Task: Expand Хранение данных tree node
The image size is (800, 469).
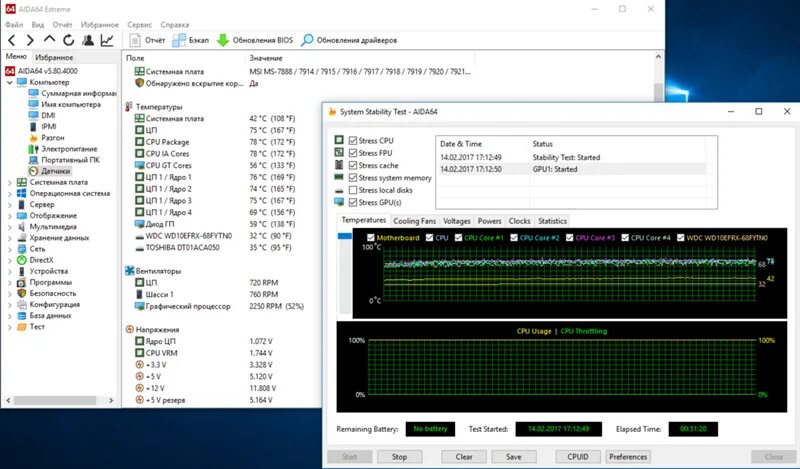Action: pos(10,238)
